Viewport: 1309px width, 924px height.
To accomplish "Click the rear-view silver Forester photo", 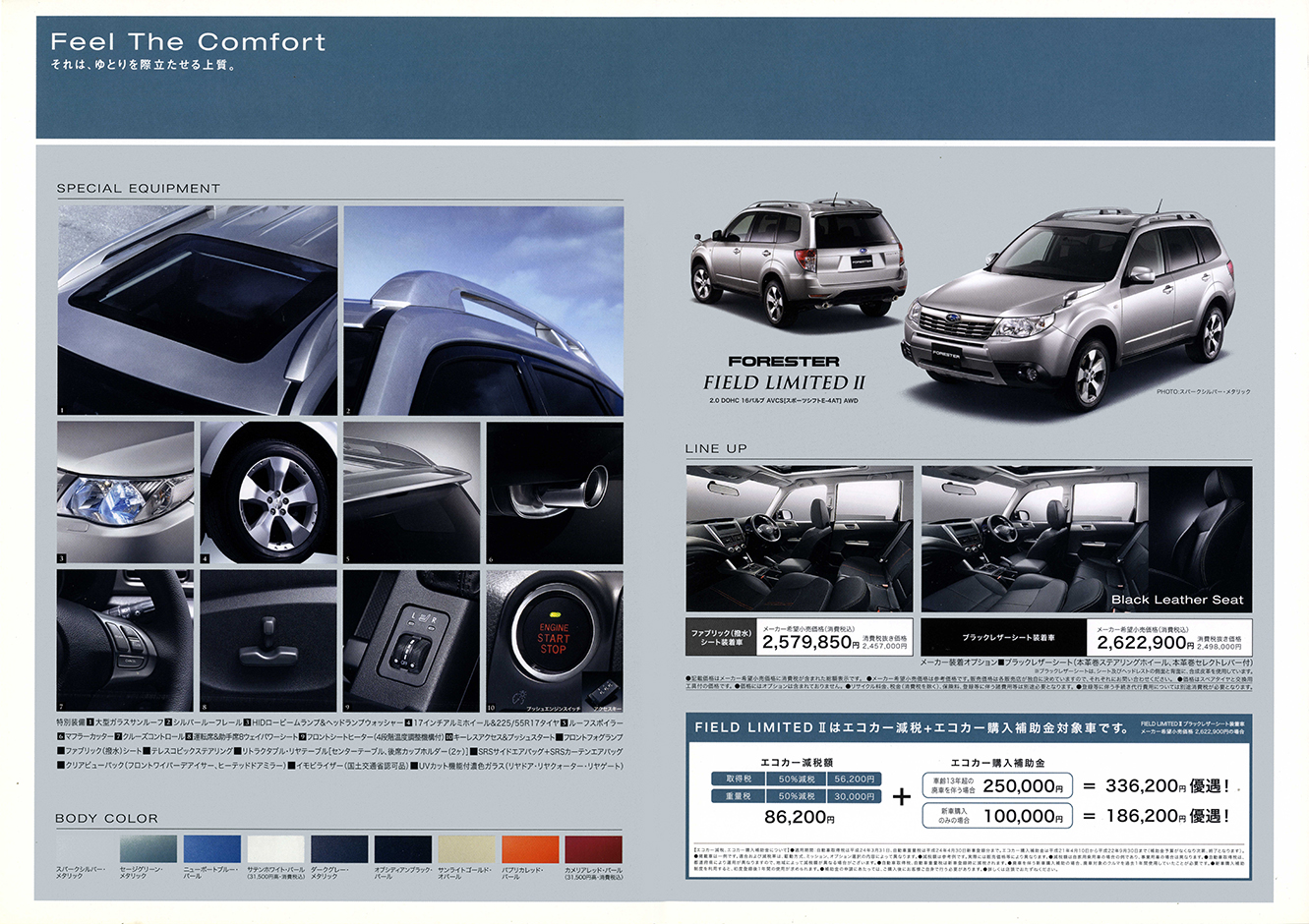I will pos(798,260).
